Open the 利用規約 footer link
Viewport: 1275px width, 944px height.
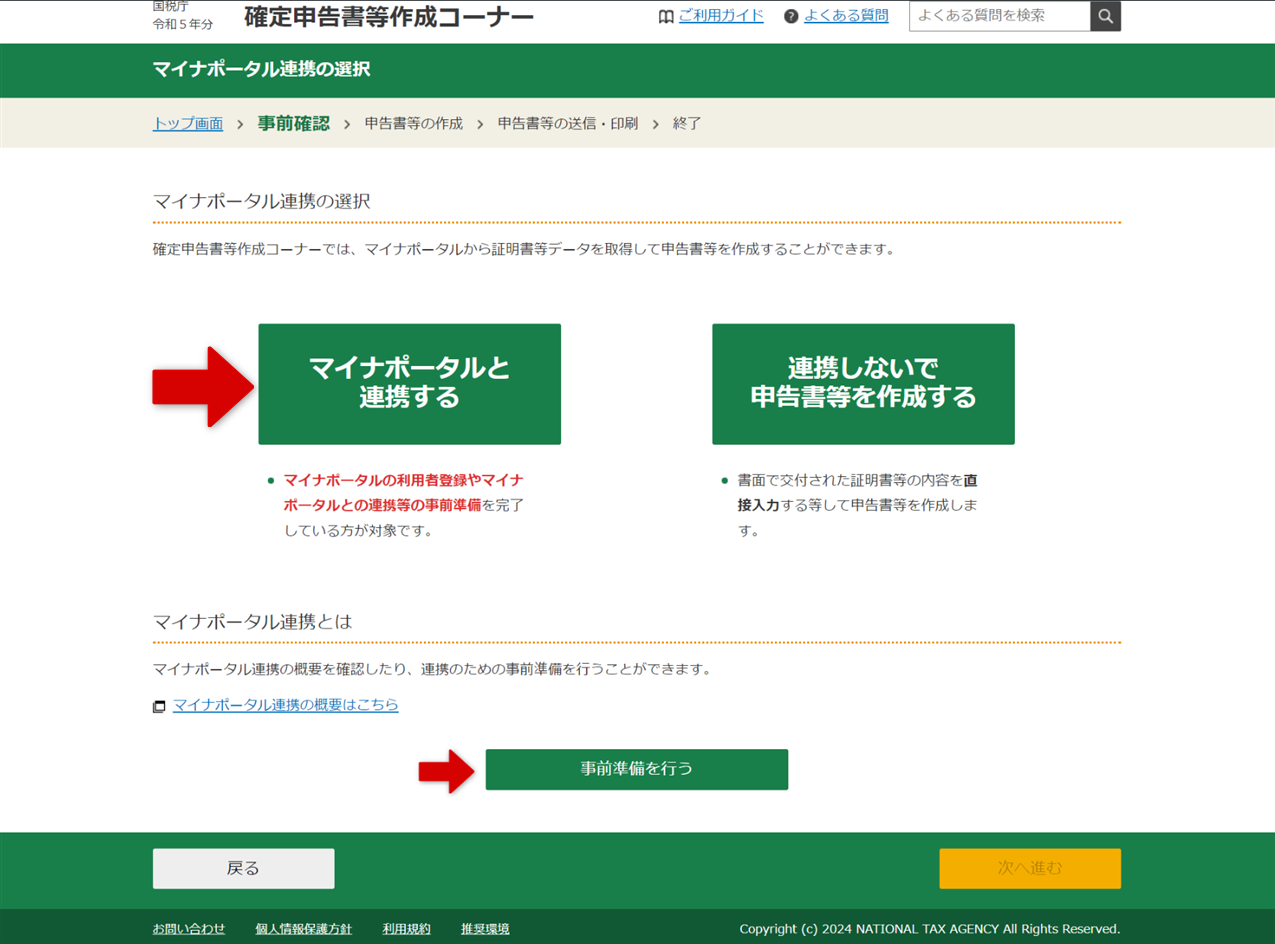pos(406,928)
